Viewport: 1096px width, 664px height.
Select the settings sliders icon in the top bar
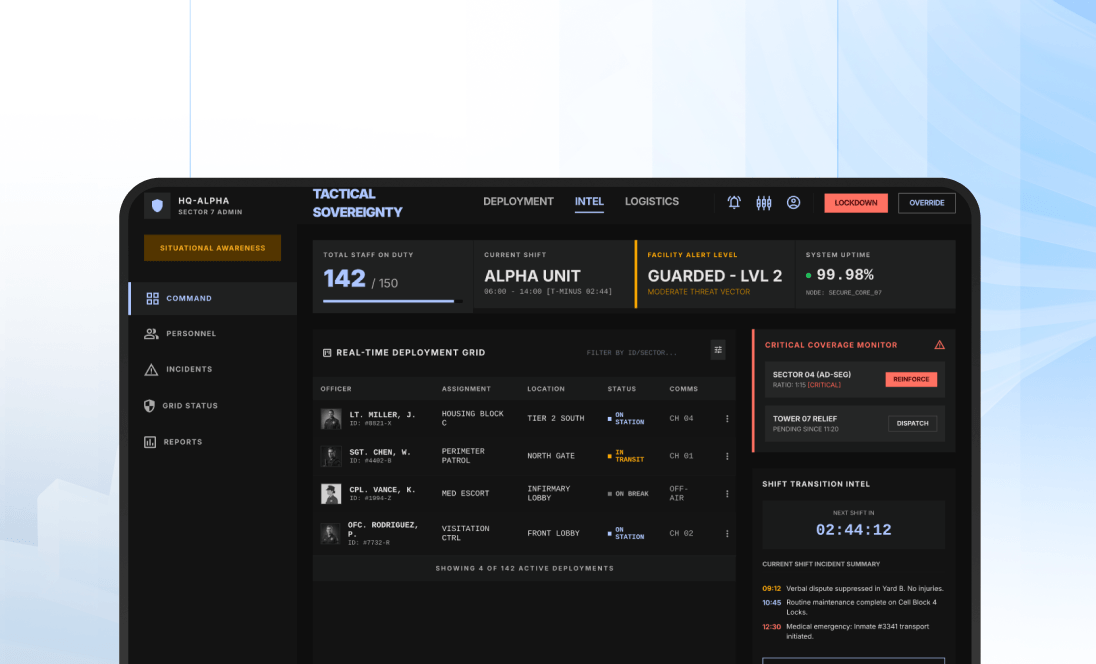click(x=763, y=202)
